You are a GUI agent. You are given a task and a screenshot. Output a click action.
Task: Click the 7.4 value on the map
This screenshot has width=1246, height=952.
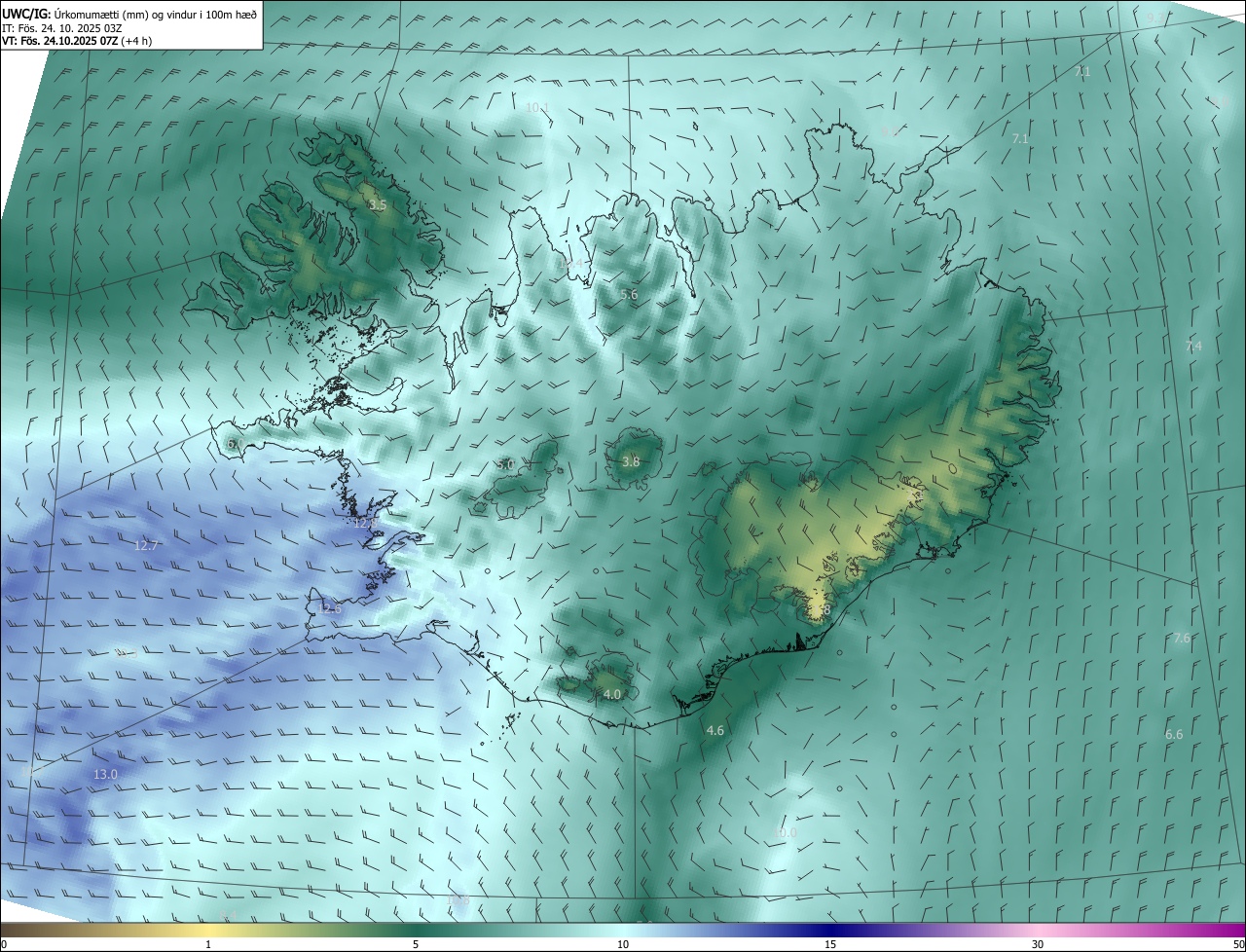1193,346
